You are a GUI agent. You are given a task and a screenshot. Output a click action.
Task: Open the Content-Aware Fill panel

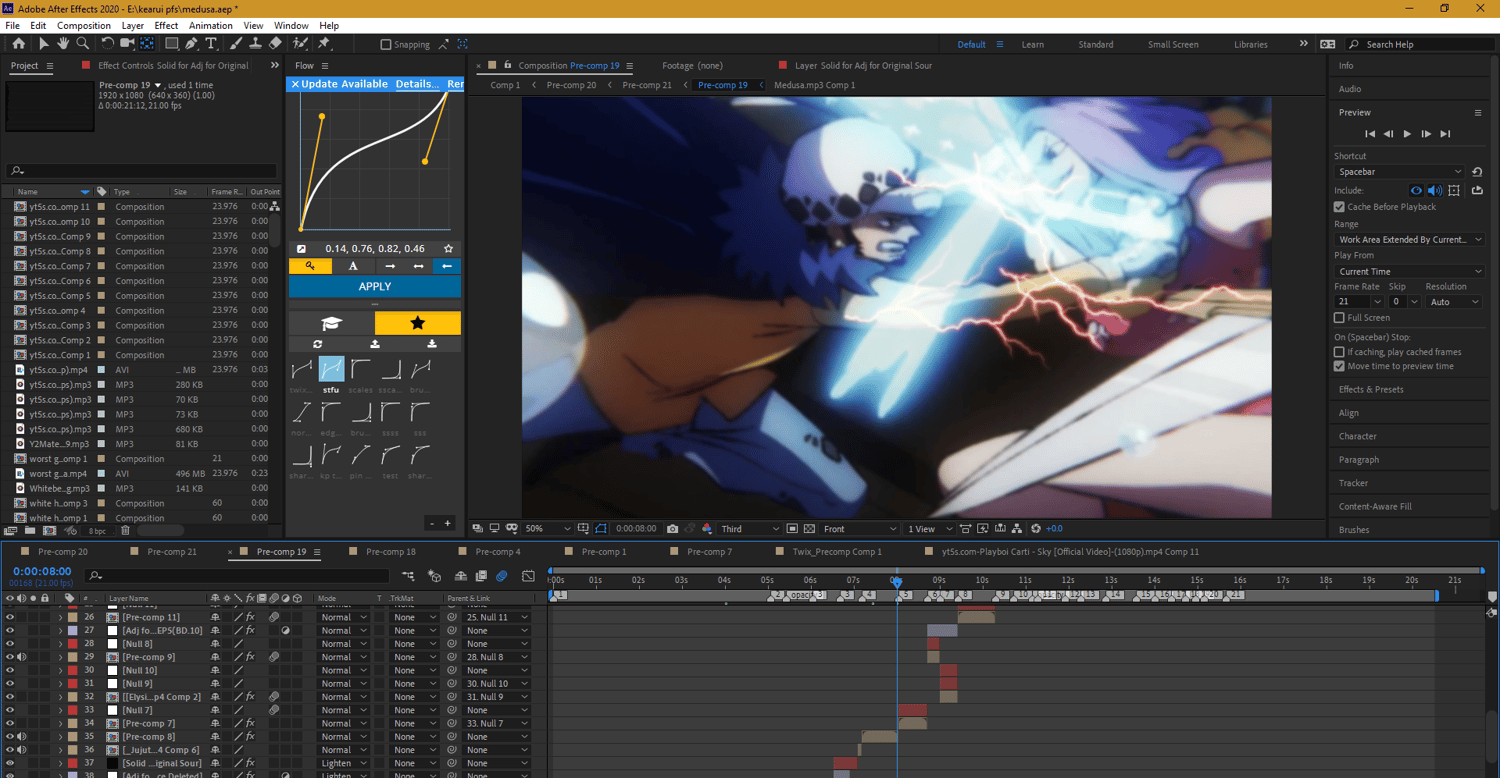pyautogui.click(x=1375, y=507)
